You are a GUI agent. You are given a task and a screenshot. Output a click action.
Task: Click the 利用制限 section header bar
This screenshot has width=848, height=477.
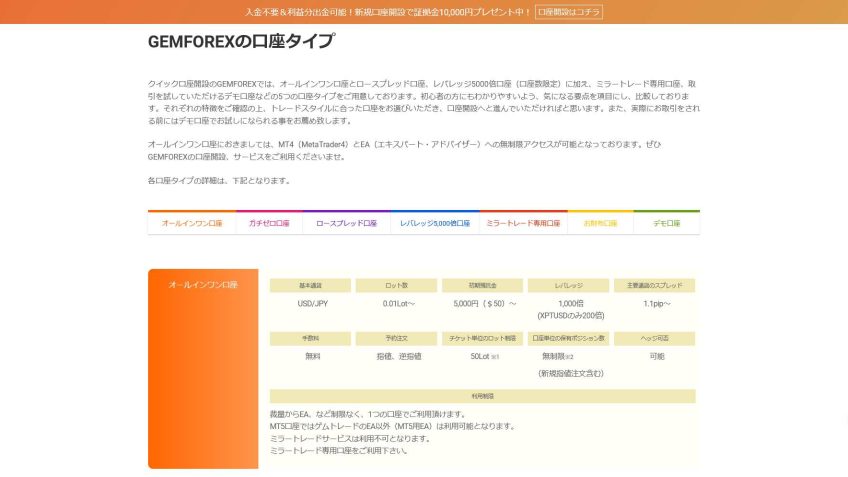click(482, 396)
